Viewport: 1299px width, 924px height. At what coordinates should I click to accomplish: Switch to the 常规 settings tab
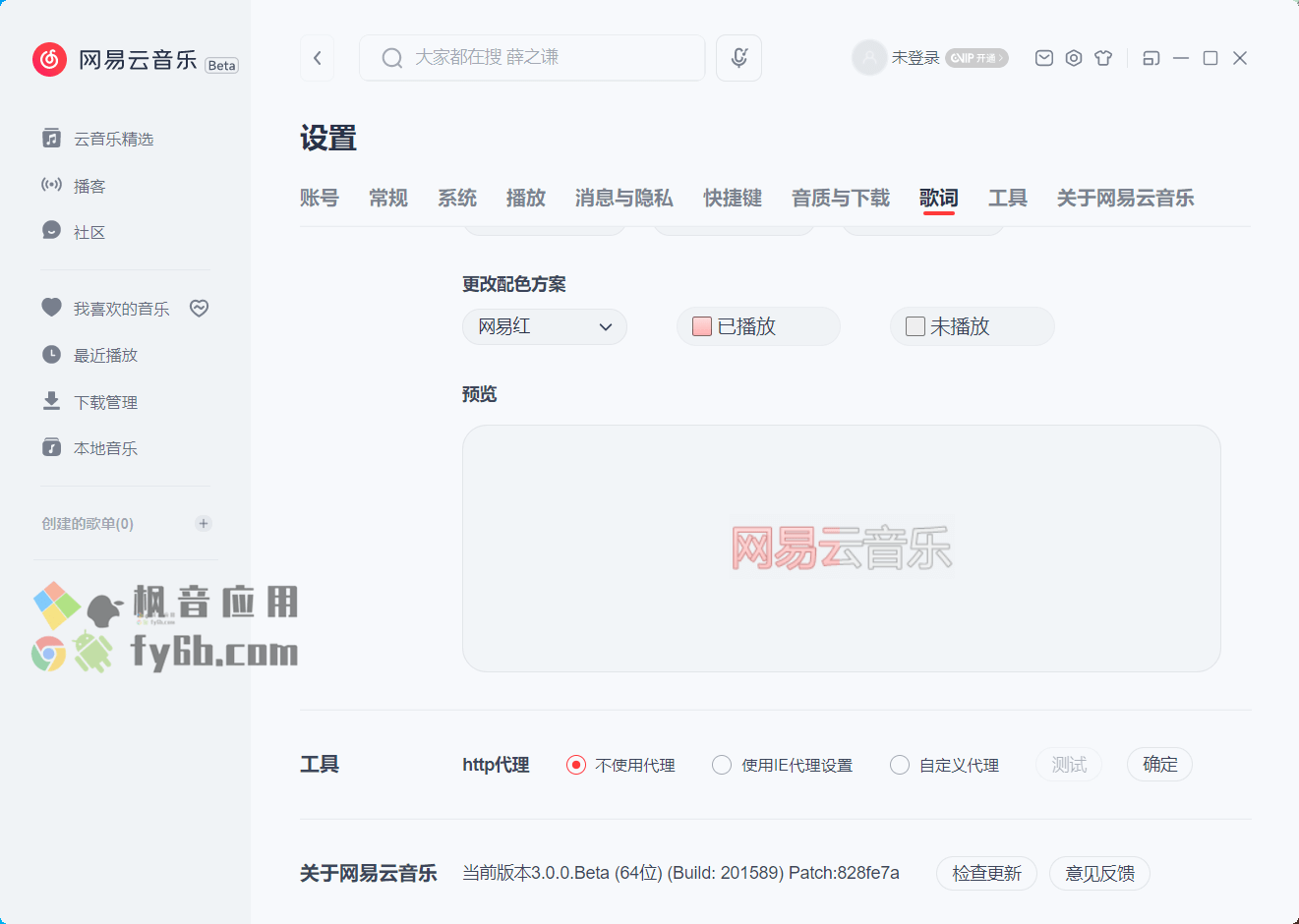(x=388, y=198)
